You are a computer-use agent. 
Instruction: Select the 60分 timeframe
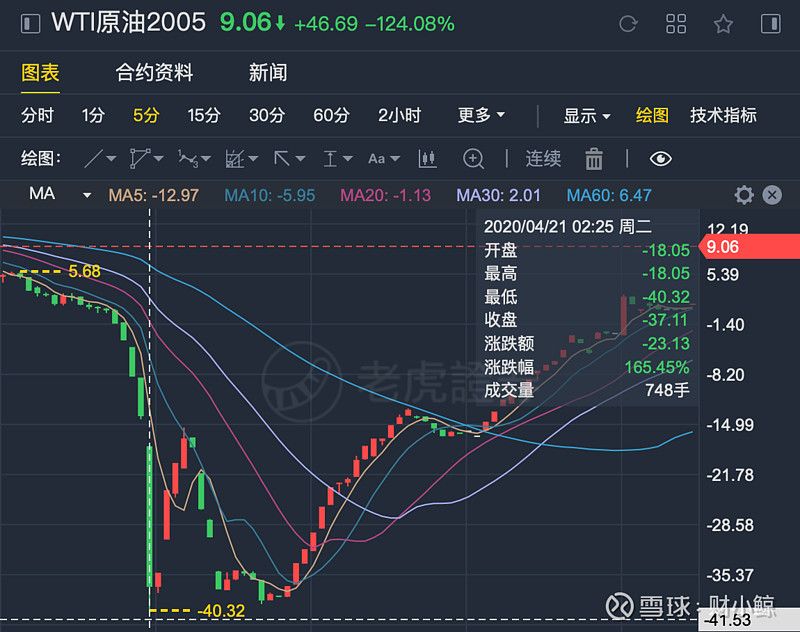click(x=331, y=115)
